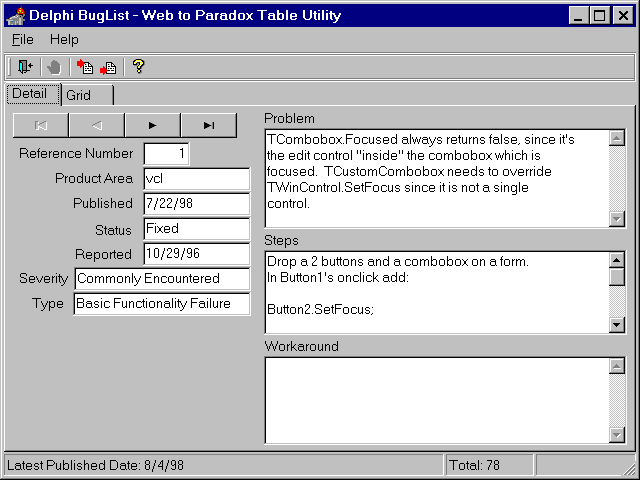Click the yellow question mark help icon

click(x=139, y=67)
